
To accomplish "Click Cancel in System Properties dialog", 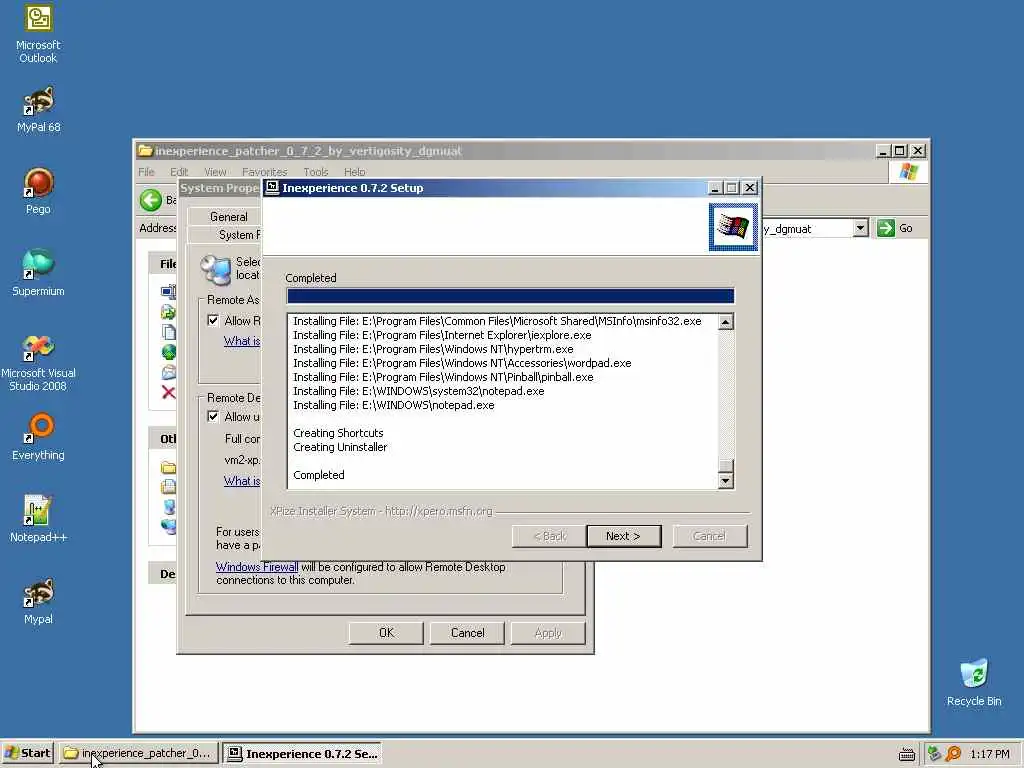I will (467, 633).
